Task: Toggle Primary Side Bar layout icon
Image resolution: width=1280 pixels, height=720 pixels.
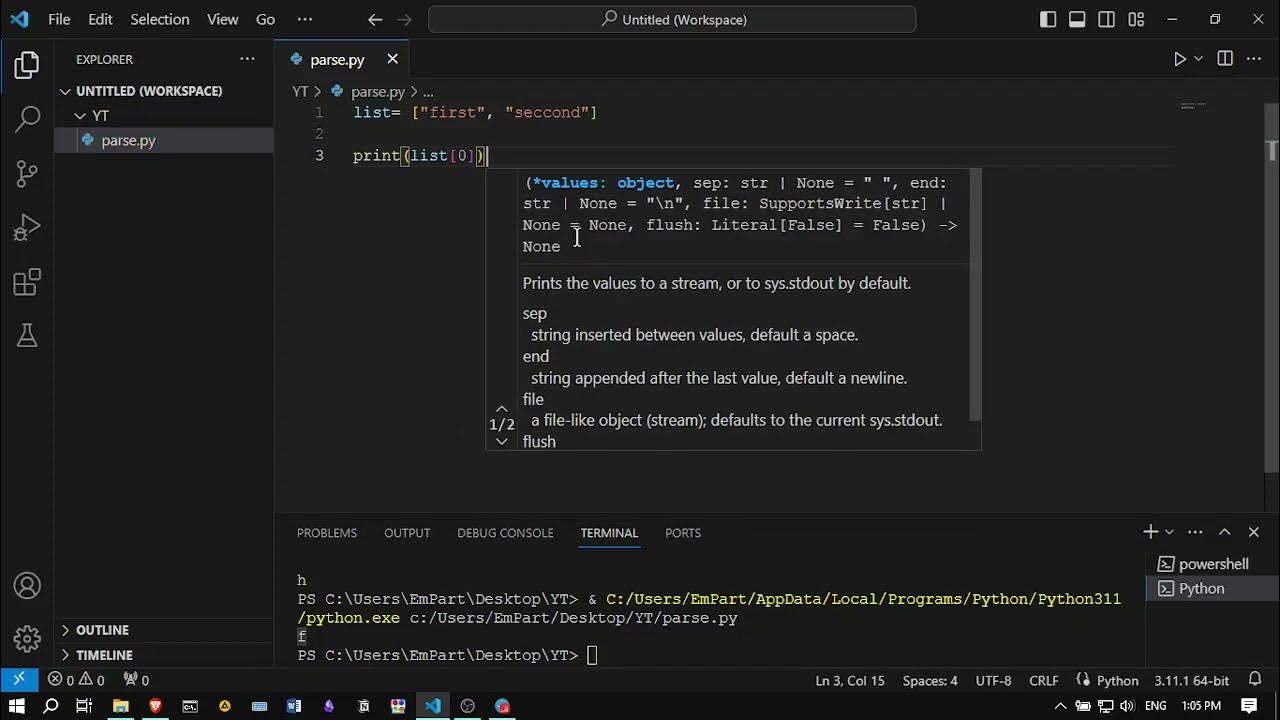Action: pyautogui.click(x=1047, y=19)
